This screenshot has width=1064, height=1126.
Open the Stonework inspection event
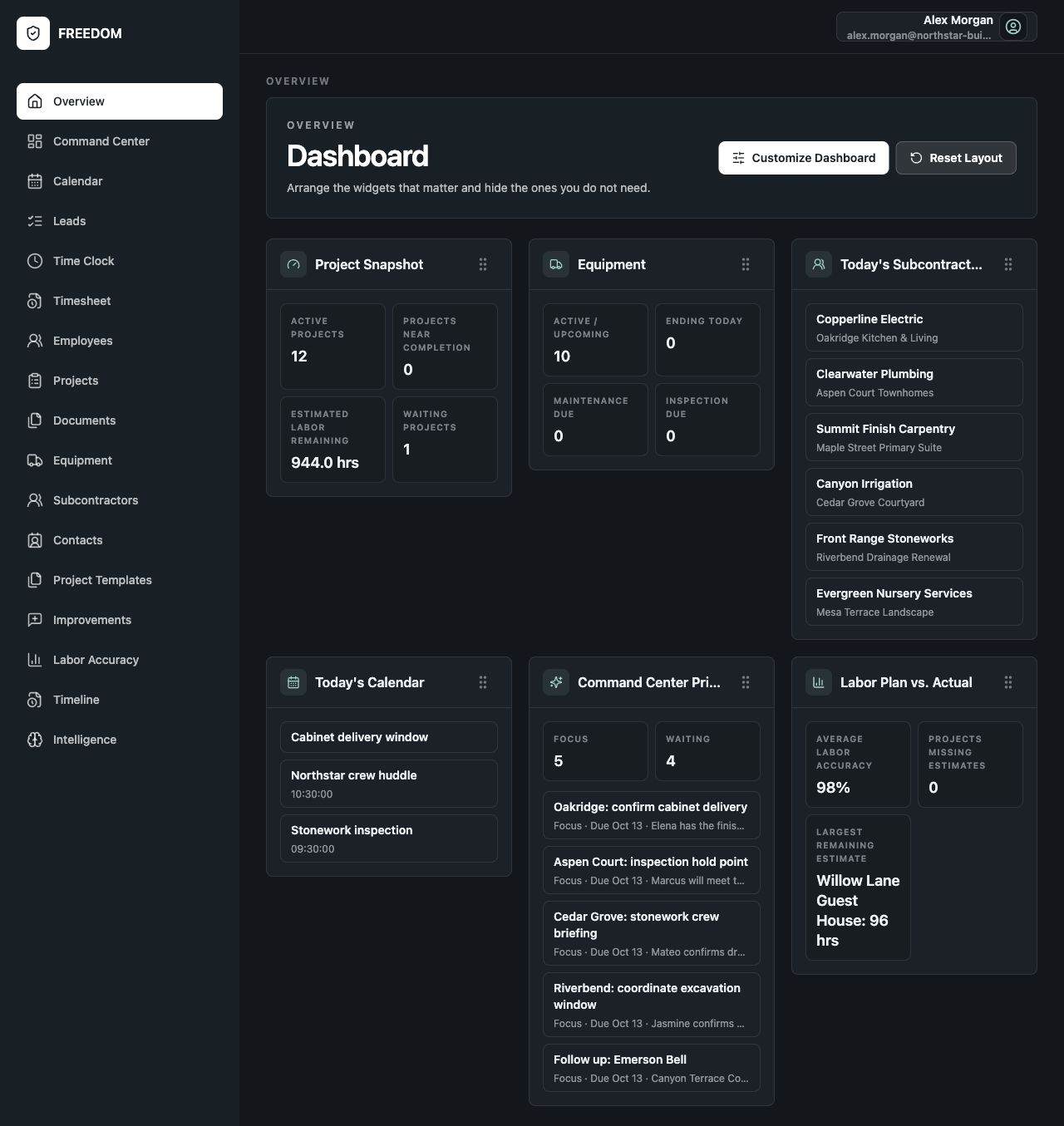389,838
